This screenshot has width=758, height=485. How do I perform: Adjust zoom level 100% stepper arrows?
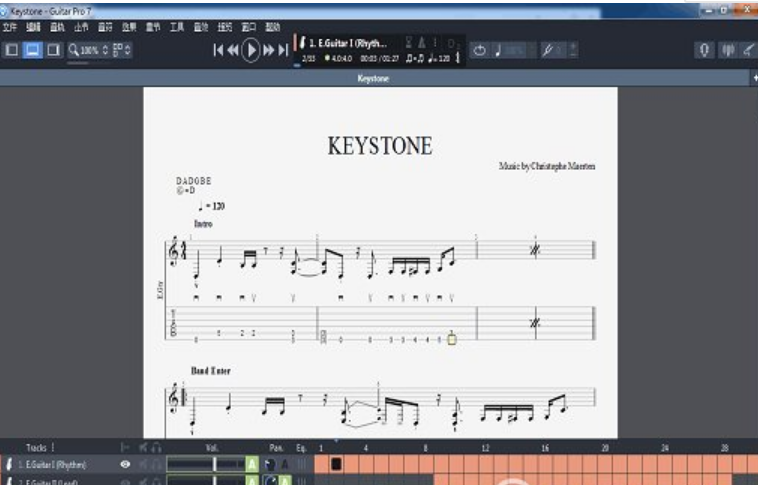click(105, 50)
